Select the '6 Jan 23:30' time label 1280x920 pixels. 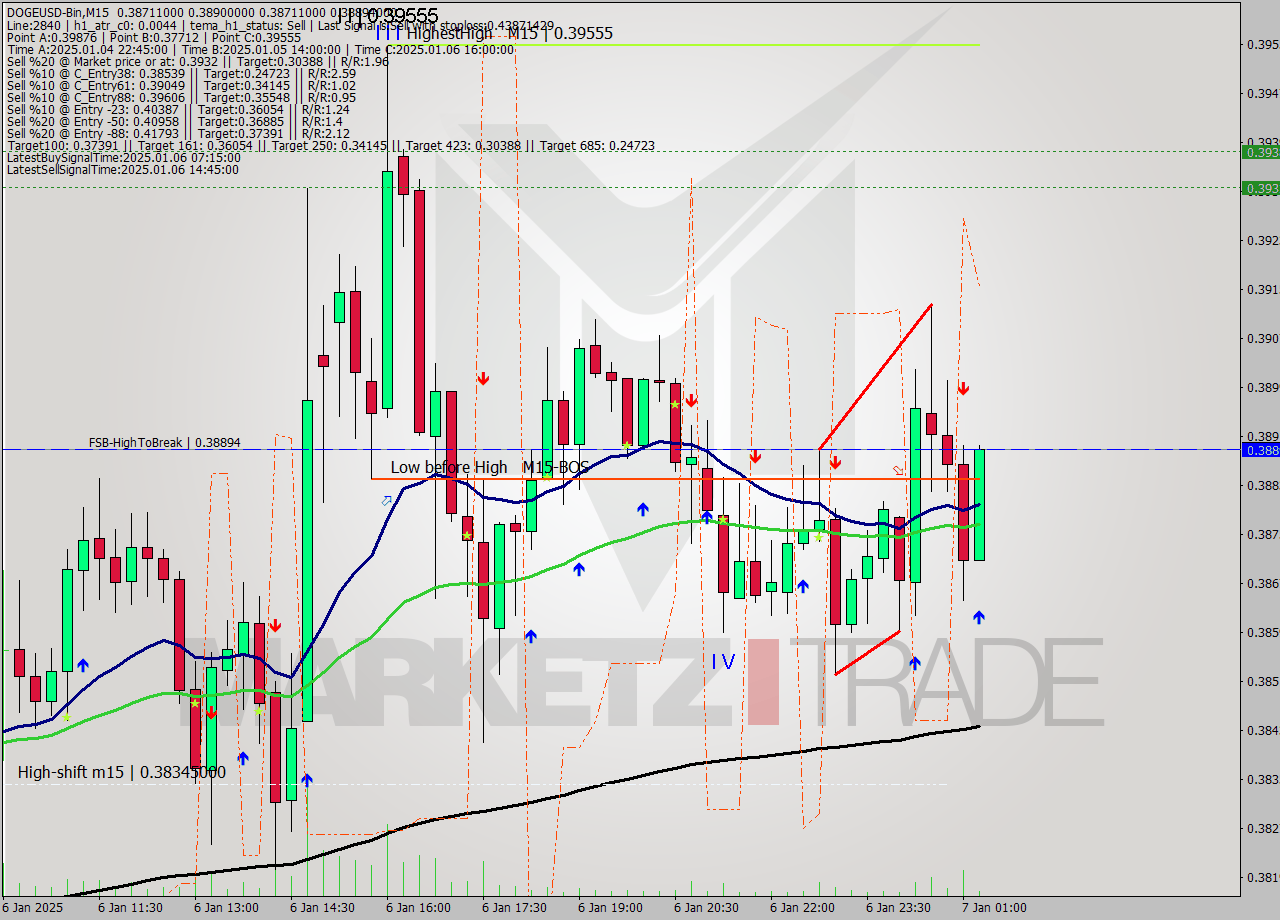point(898,908)
